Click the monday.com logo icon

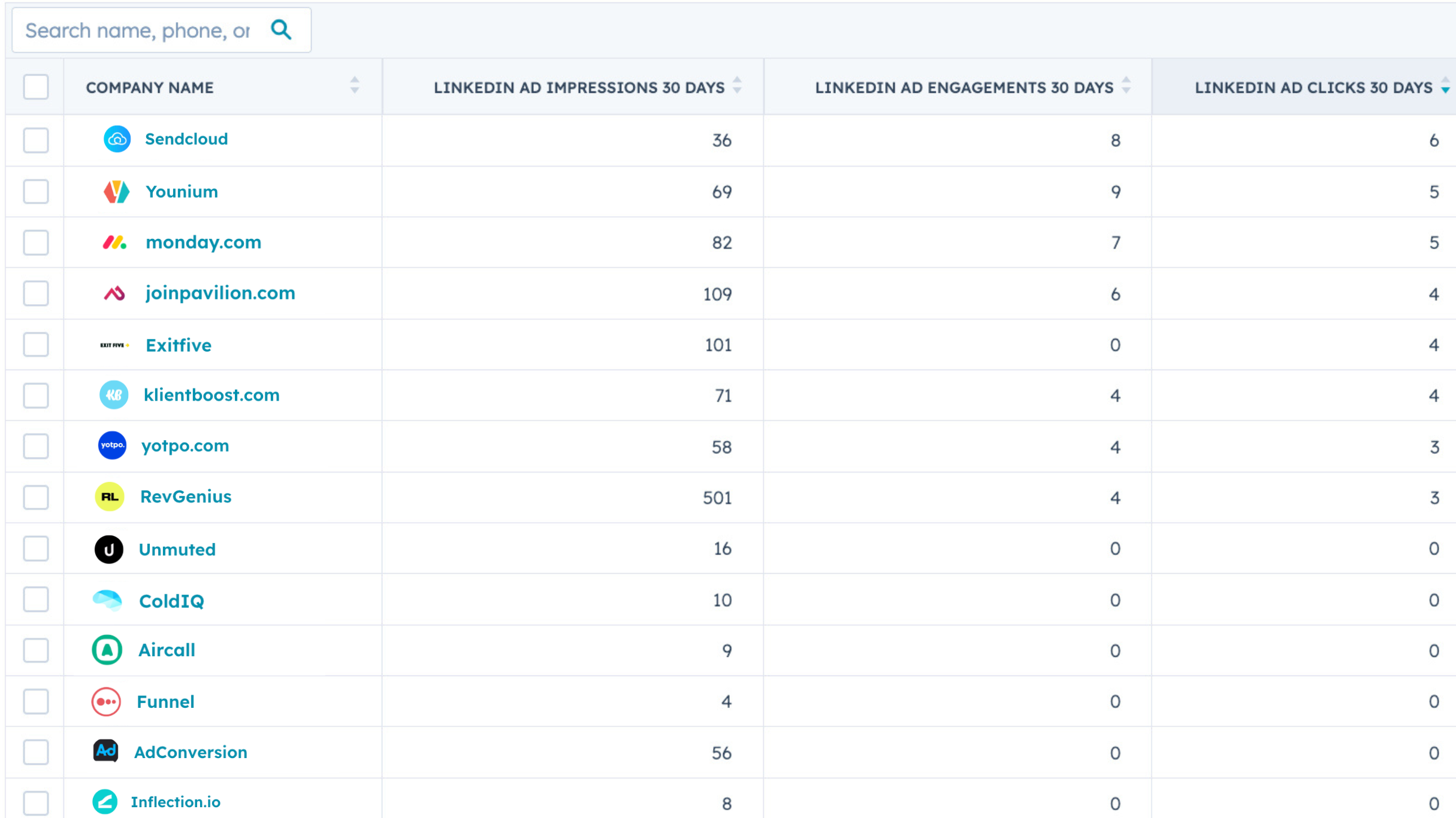click(x=114, y=243)
